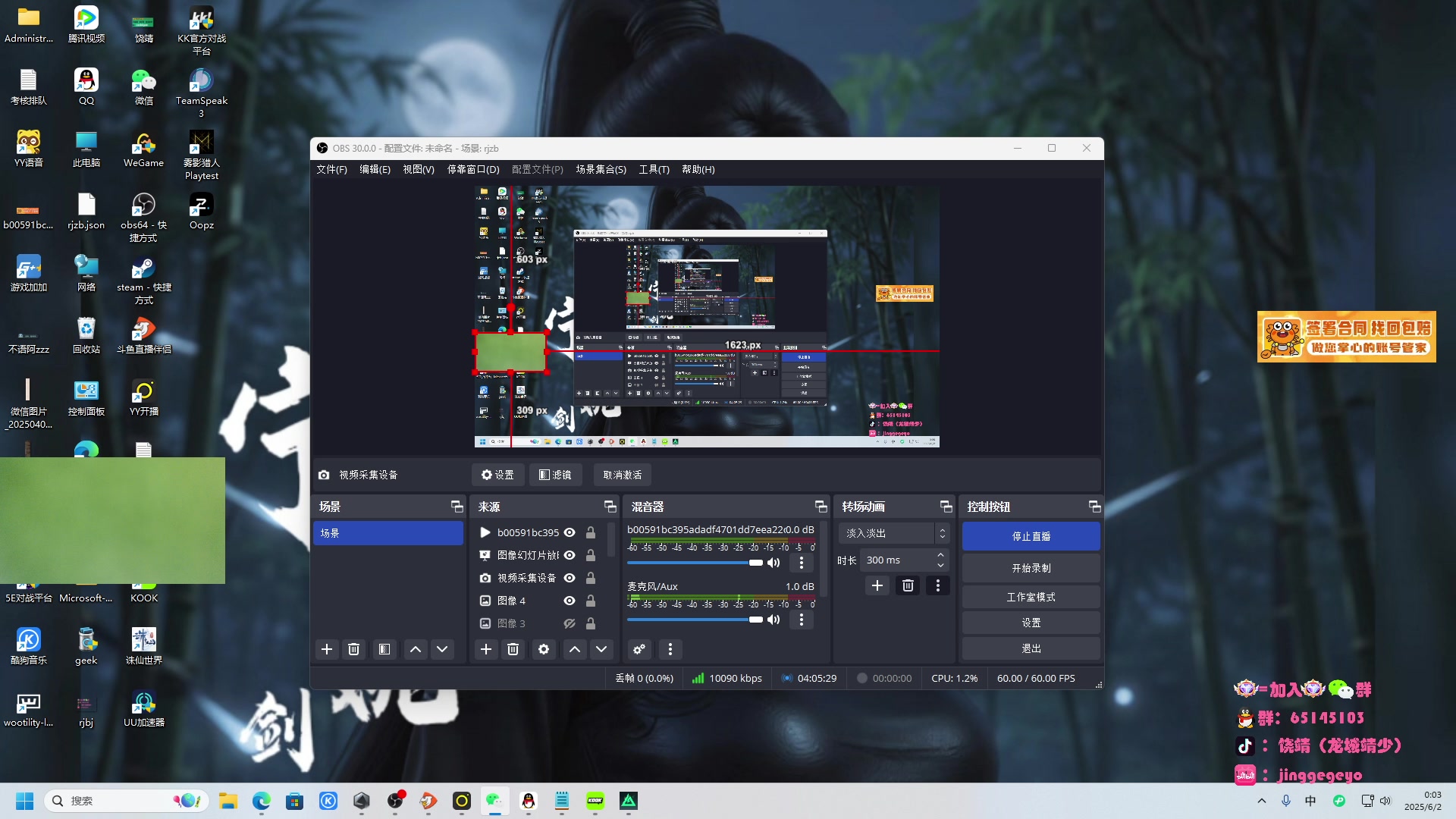
Task: Move selected source down
Action: [601, 649]
